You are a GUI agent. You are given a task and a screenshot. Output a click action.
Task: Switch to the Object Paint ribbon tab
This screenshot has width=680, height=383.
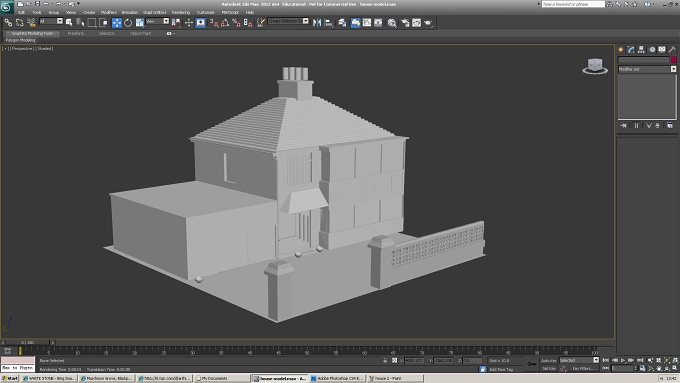coord(141,33)
